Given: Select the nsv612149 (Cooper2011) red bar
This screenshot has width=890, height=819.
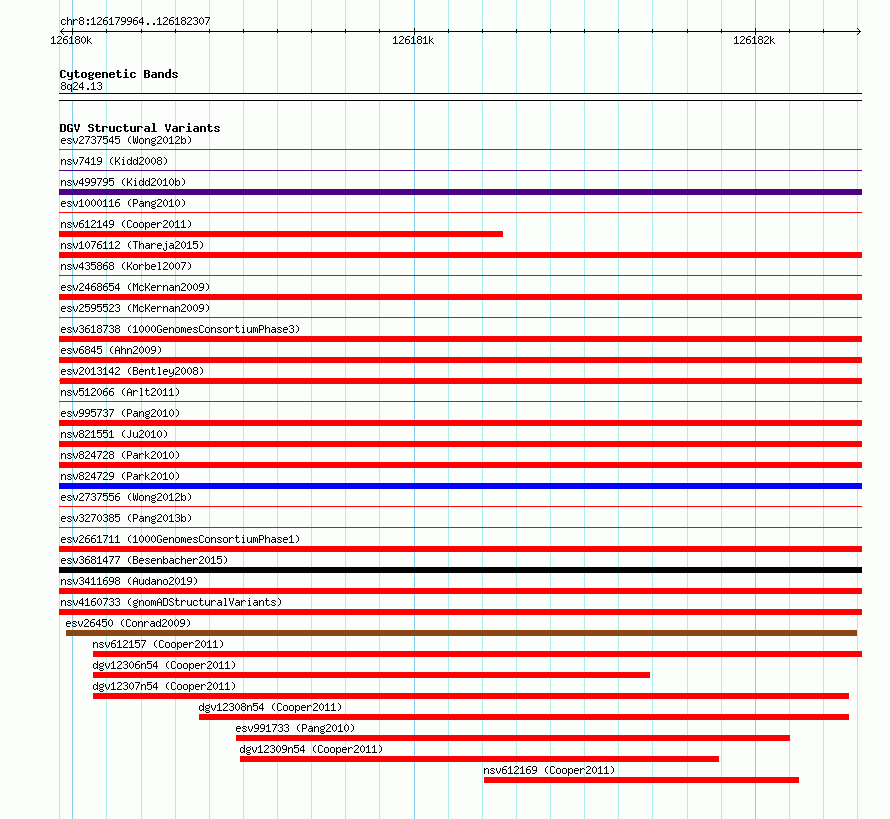Looking at the screenshot, I should (281, 234).
